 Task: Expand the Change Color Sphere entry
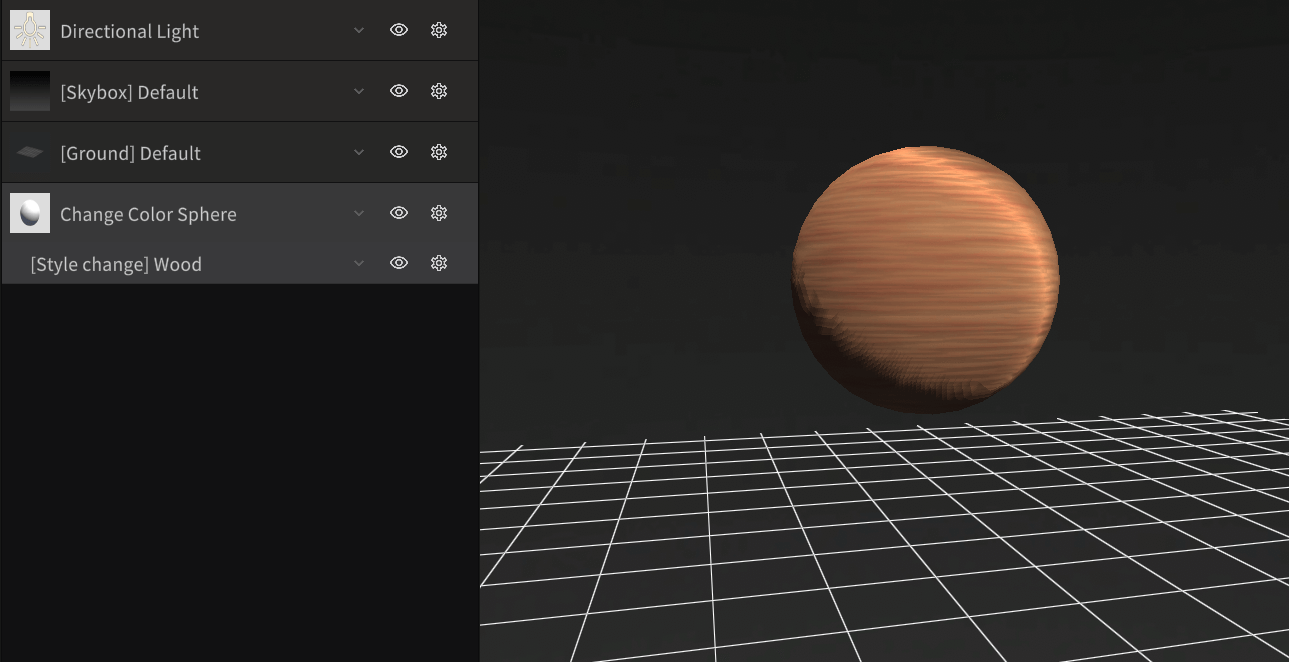tap(358, 213)
